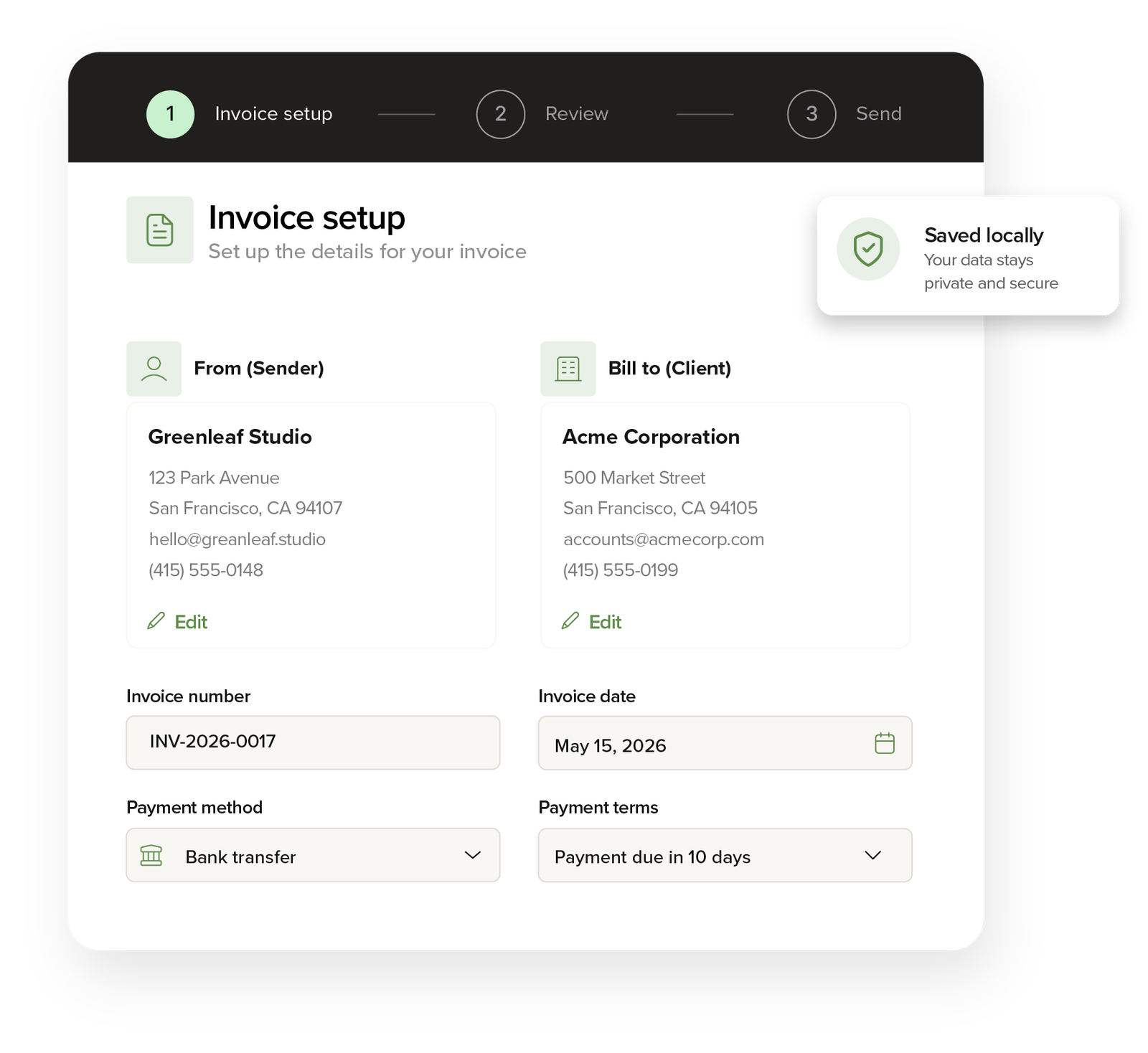This screenshot has height=1053, width=1148.
Task: Click the Payment method label
Action: pyautogui.click(x=194, y=808)
